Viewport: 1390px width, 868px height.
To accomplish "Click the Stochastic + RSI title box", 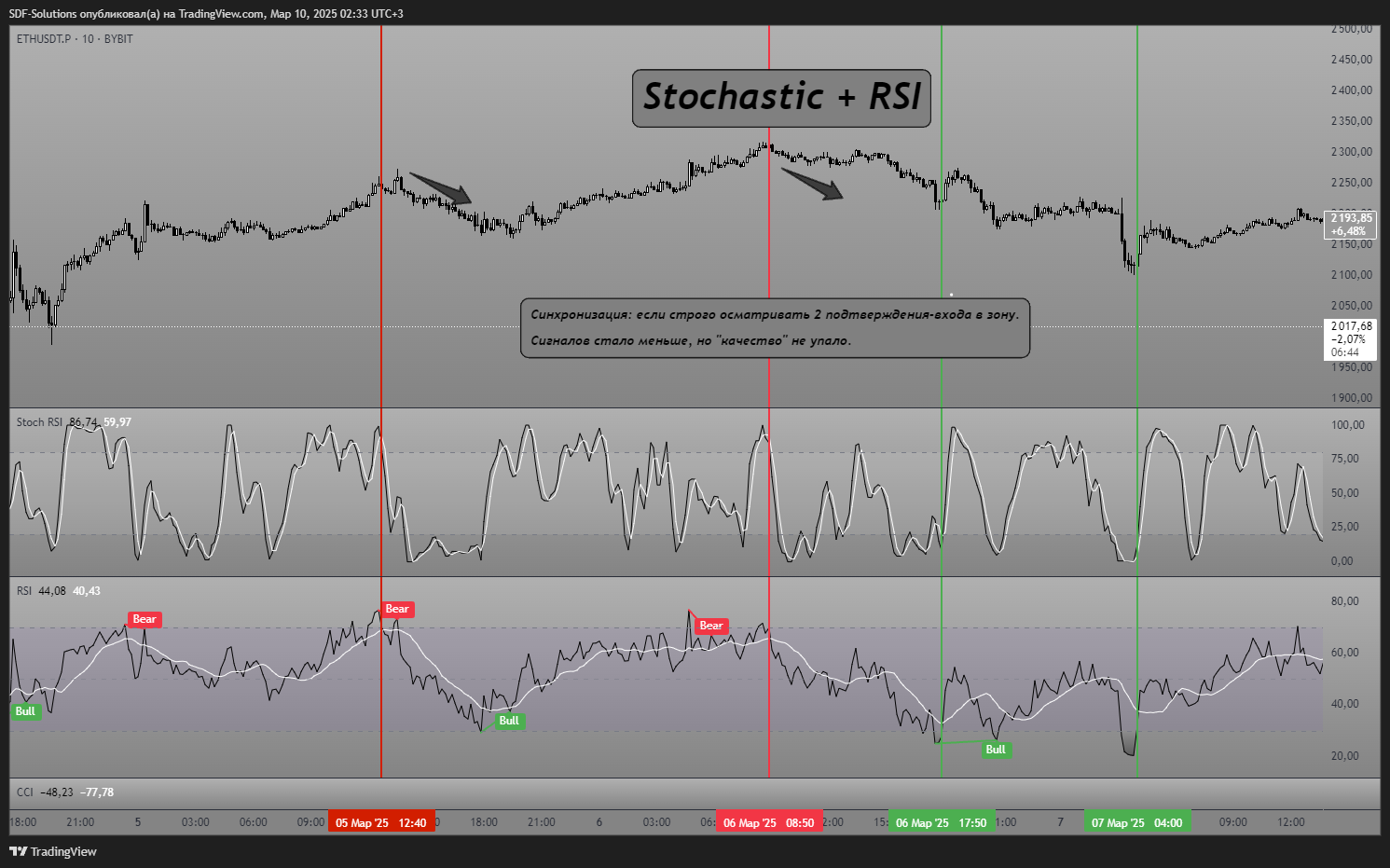I will tap(781, 98).
